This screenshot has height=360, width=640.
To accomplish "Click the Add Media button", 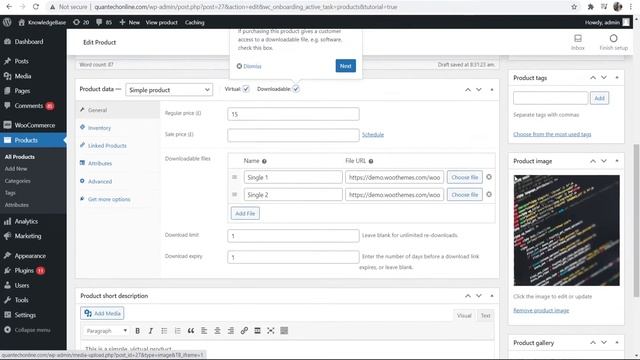I will click(x=102, y=313).
